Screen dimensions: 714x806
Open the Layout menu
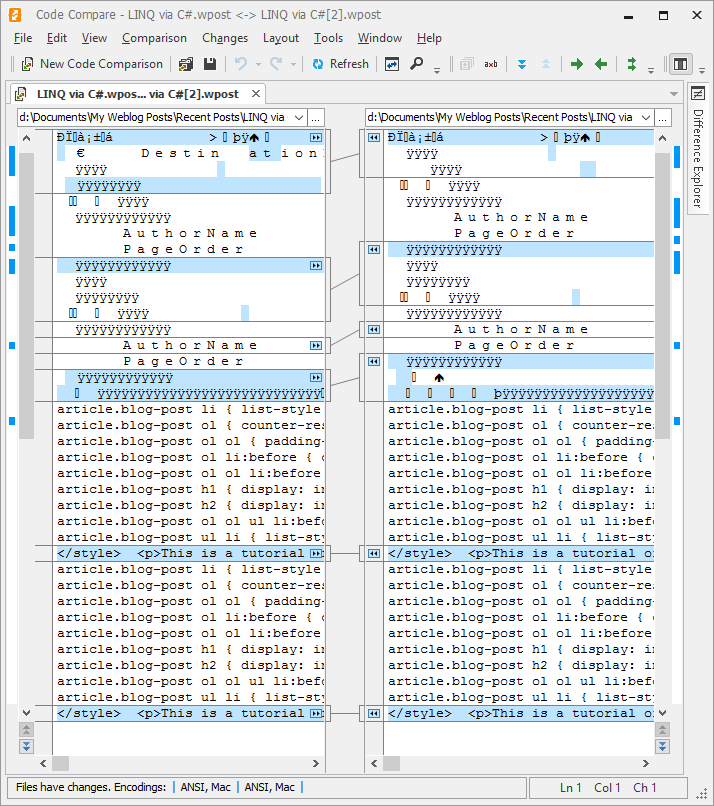click(281, 38)
